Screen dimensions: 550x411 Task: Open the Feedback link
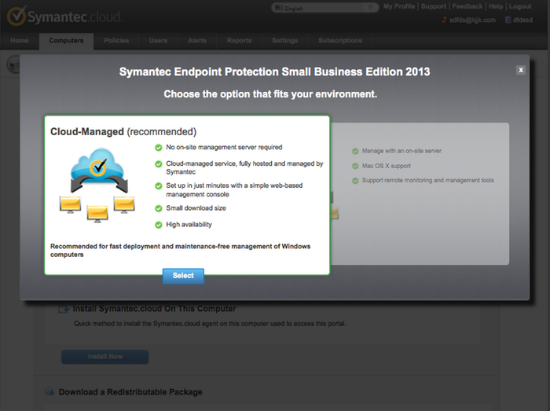pos(467,6)
